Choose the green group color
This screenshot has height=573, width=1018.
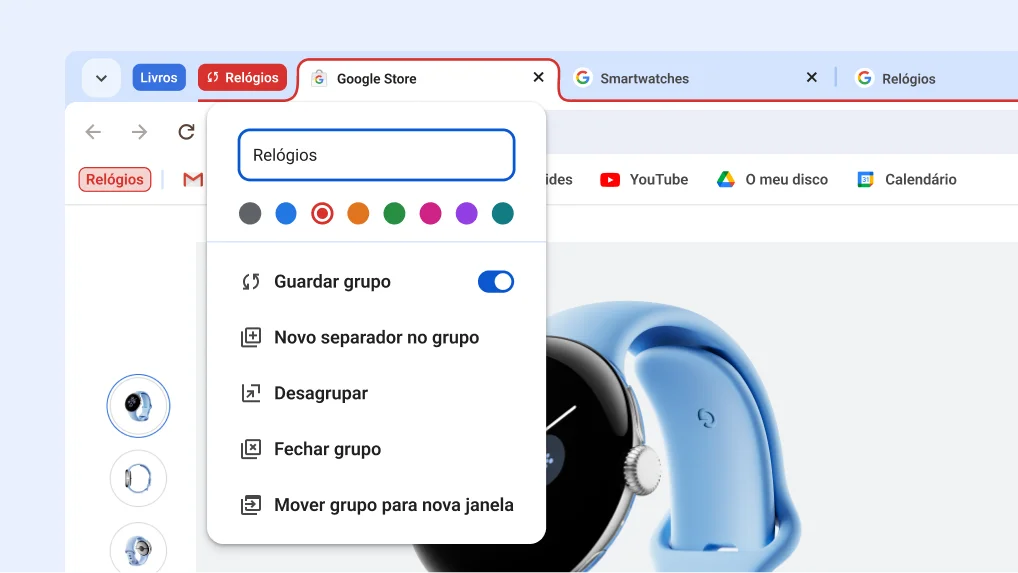[394, 213]
